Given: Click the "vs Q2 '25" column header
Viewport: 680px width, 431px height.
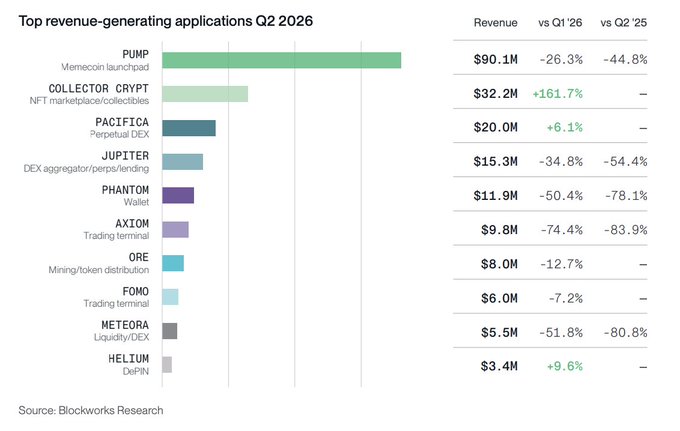Looking at the screenshot, I should (624, 23).
